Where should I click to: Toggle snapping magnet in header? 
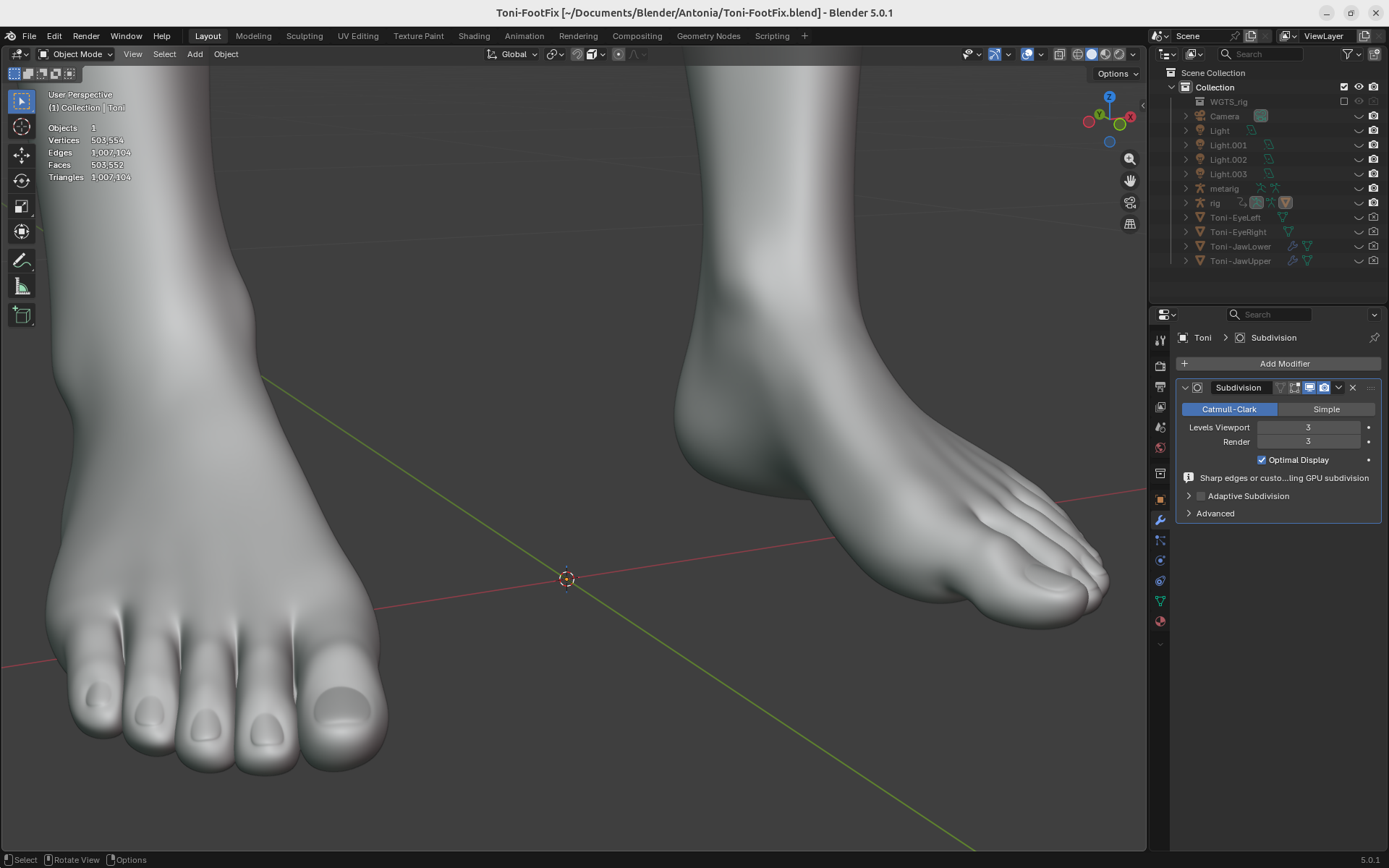[577, 54]
